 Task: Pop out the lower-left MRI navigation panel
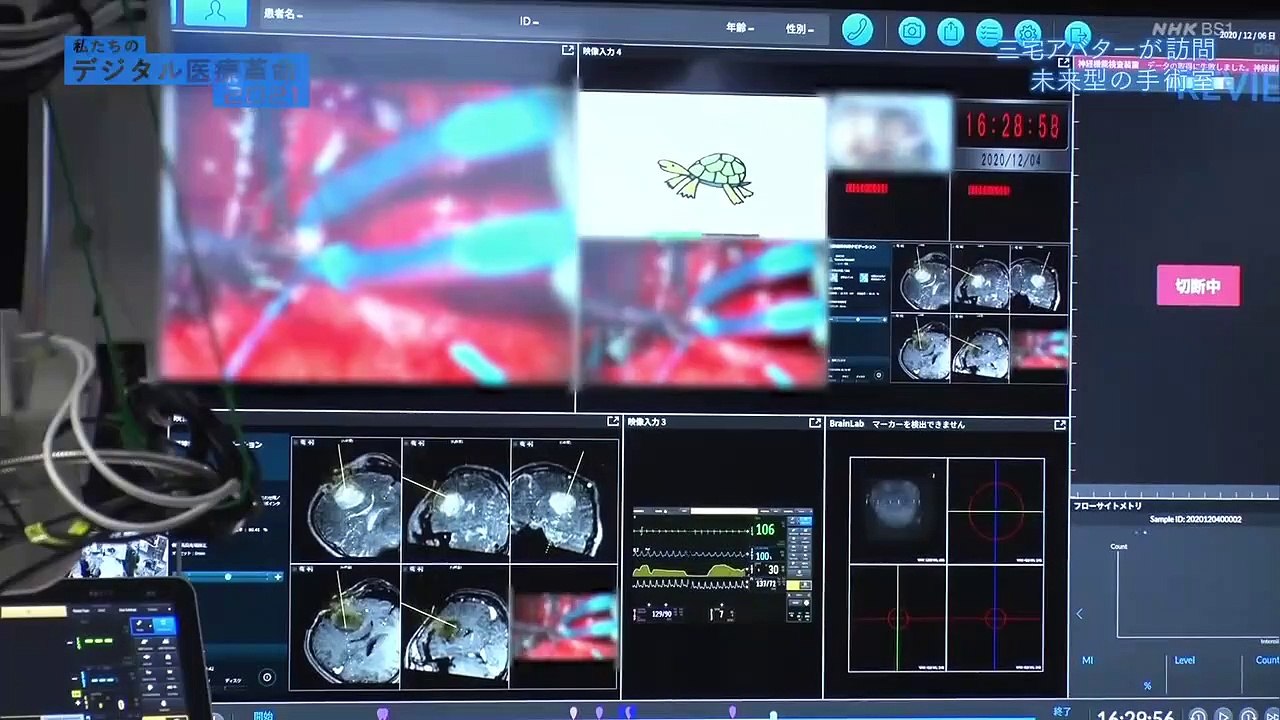(x=613, y=422)
